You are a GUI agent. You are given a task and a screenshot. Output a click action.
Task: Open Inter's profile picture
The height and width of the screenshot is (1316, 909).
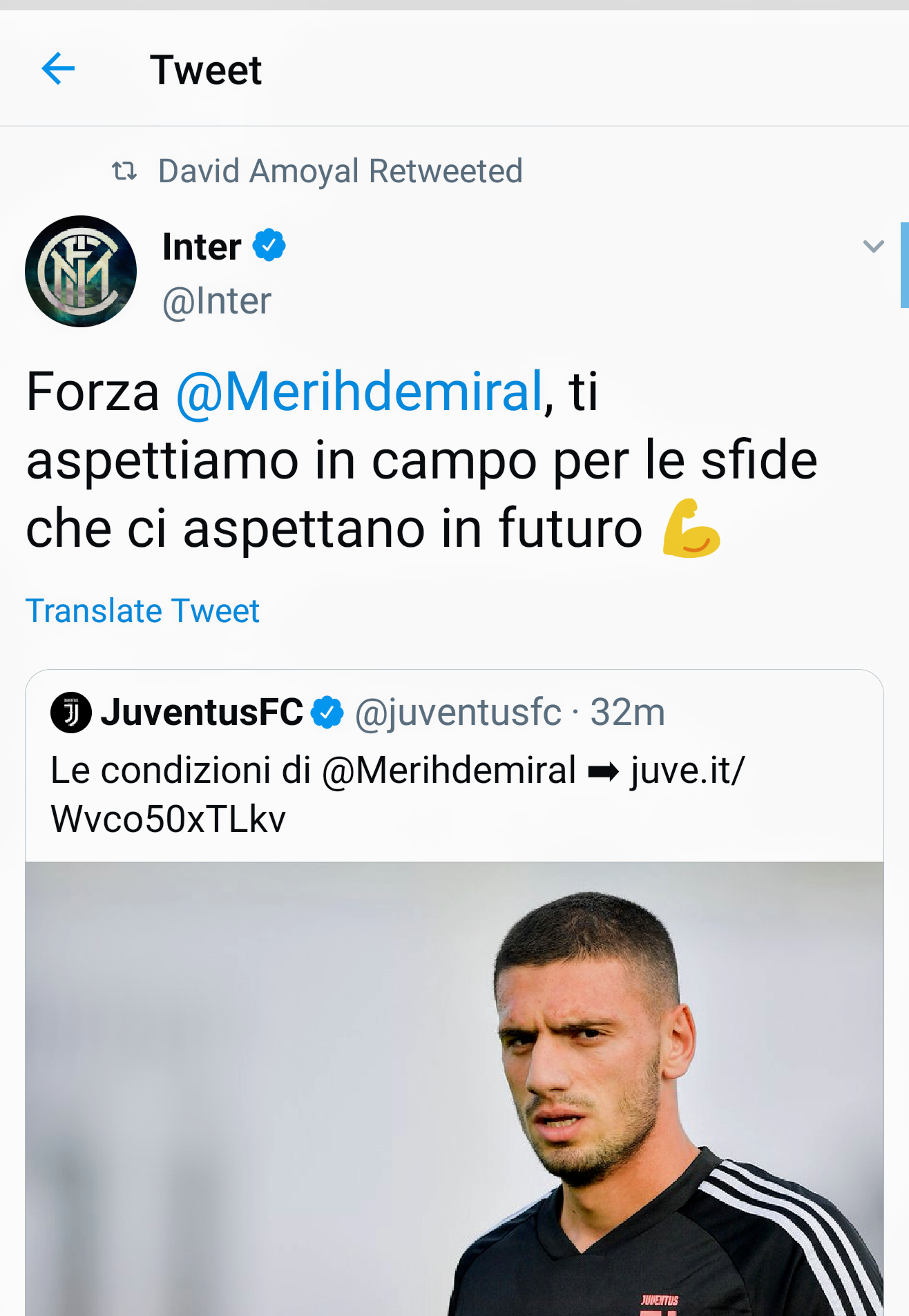point(81,271)
